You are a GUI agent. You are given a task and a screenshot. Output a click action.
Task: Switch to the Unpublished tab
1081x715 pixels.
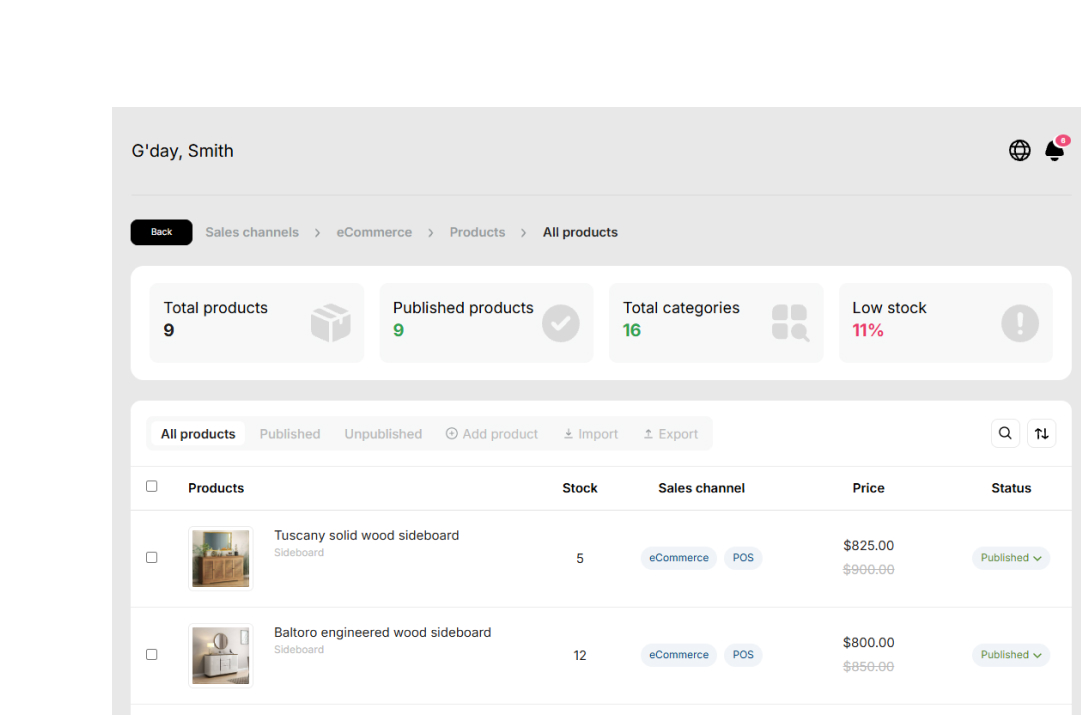(383, 434)
